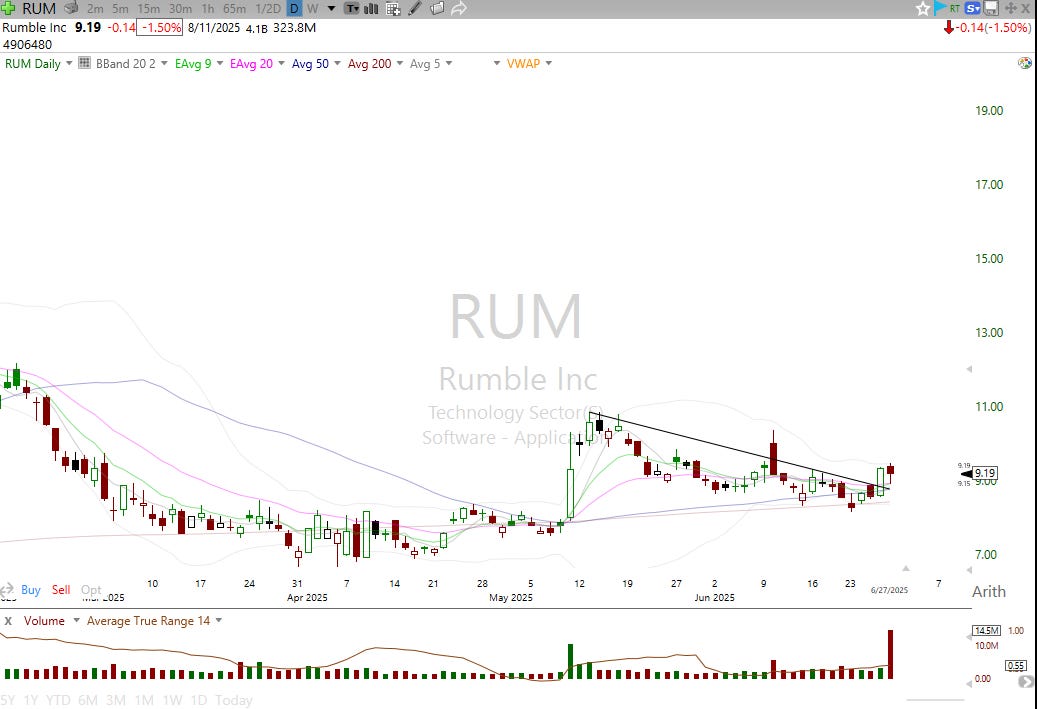Select the pencil drawing tools icon
Image resolution: width=1037 pixels, height=709 pixels.
tap(415, 9)
